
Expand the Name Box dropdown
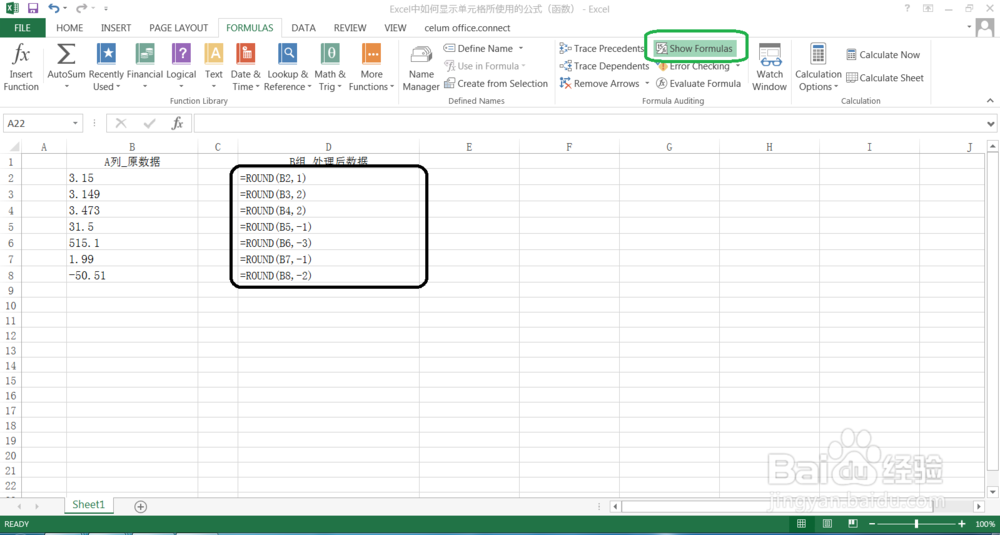[x=76, y=123]
